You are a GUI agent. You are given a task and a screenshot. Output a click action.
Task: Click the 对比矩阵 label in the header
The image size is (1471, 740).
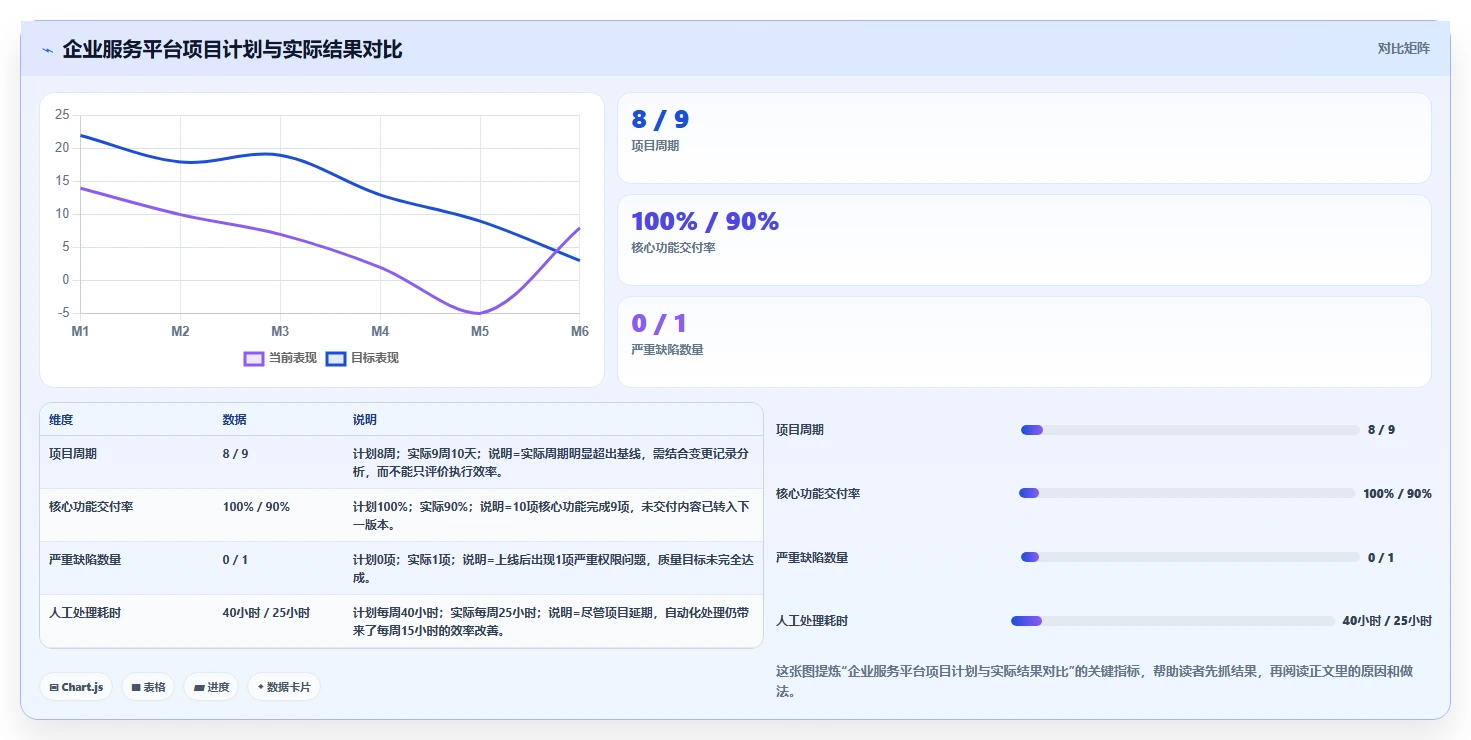1403,49
